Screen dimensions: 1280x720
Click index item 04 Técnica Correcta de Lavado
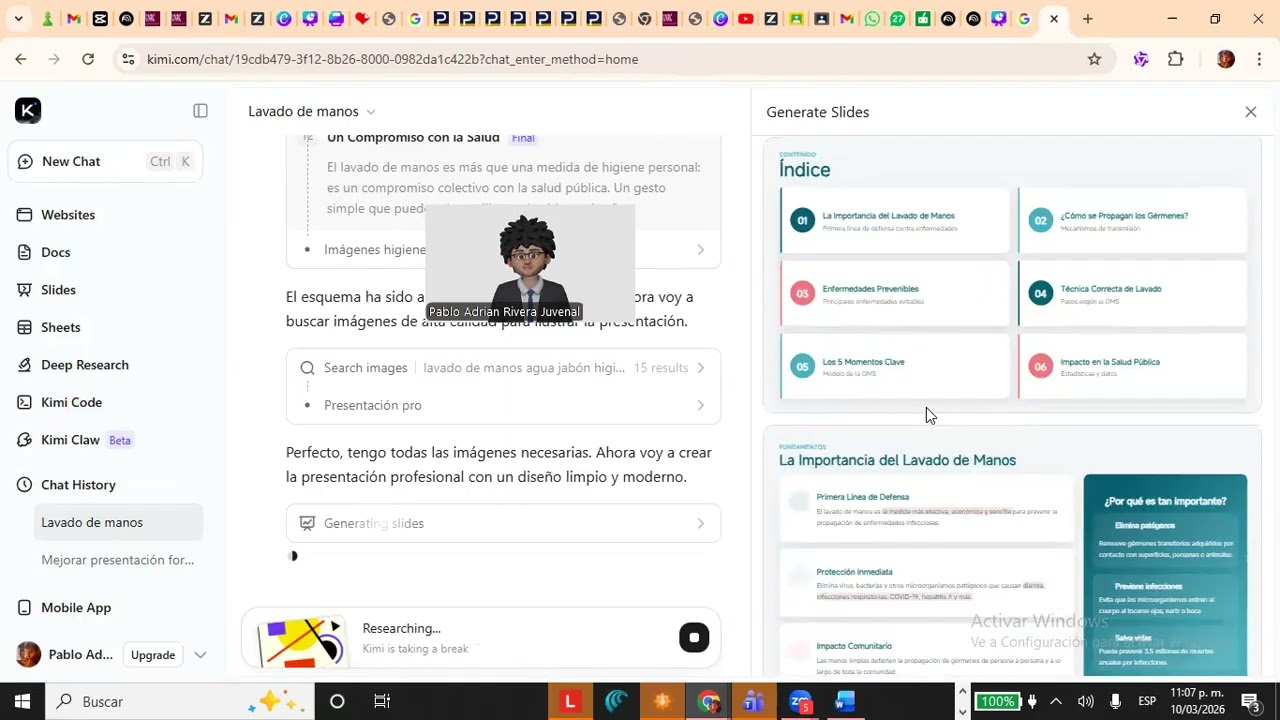click(x=1133, y=294)
